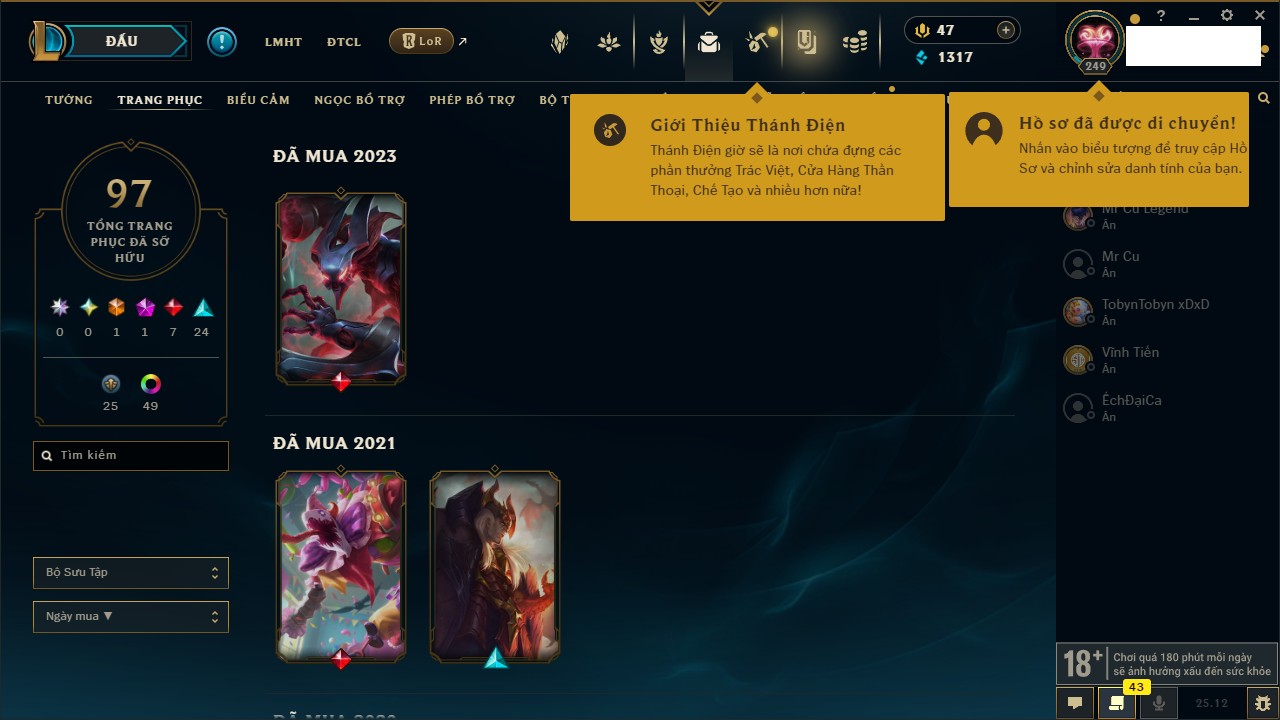Open the chat bubble icon
The height and width of the screenshot is (720, 1280).
tap(1075, 703)
